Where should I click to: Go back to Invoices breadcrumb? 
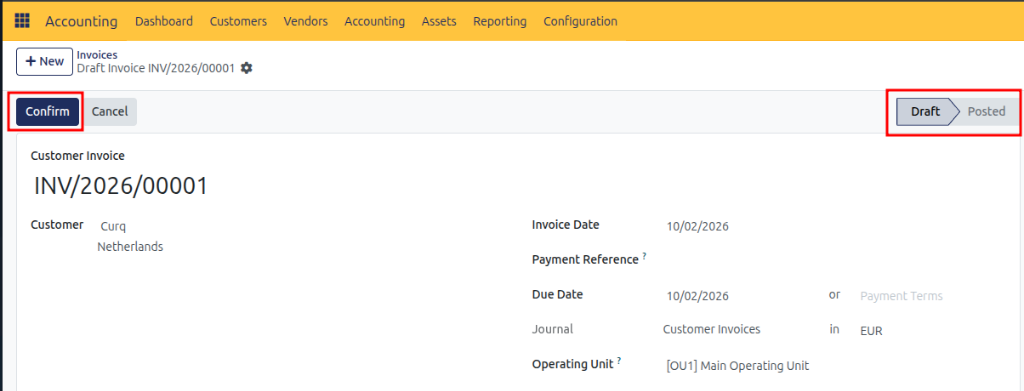[97, 55]
